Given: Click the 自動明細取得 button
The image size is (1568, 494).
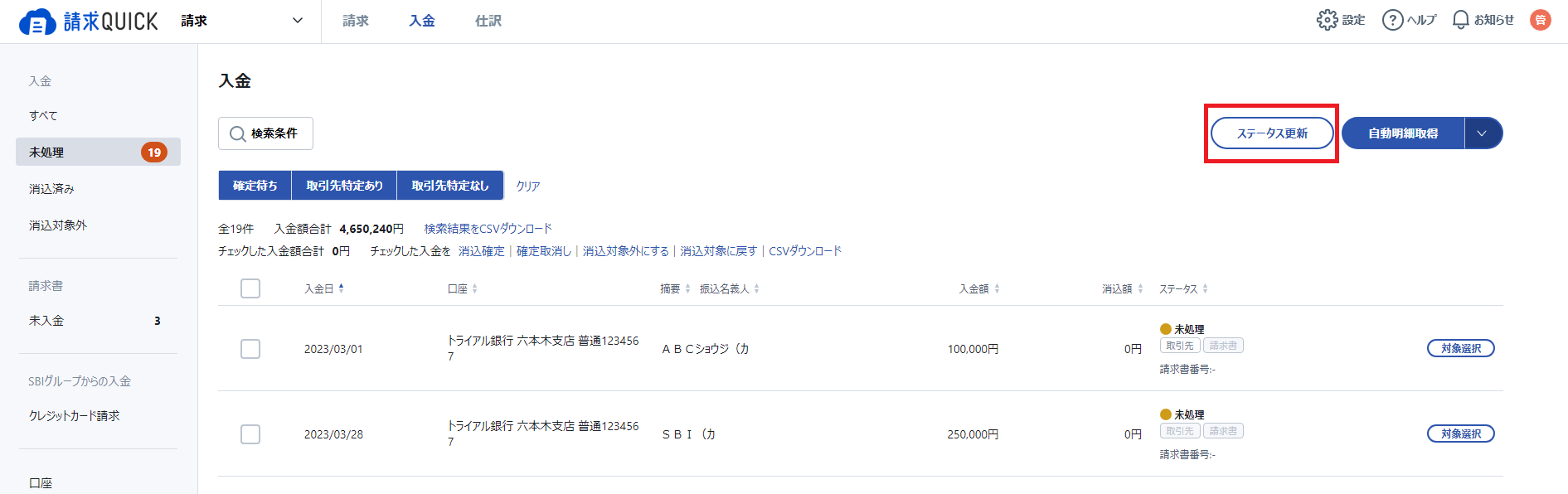Looking at the screenshot, I should coord(1403,133).
